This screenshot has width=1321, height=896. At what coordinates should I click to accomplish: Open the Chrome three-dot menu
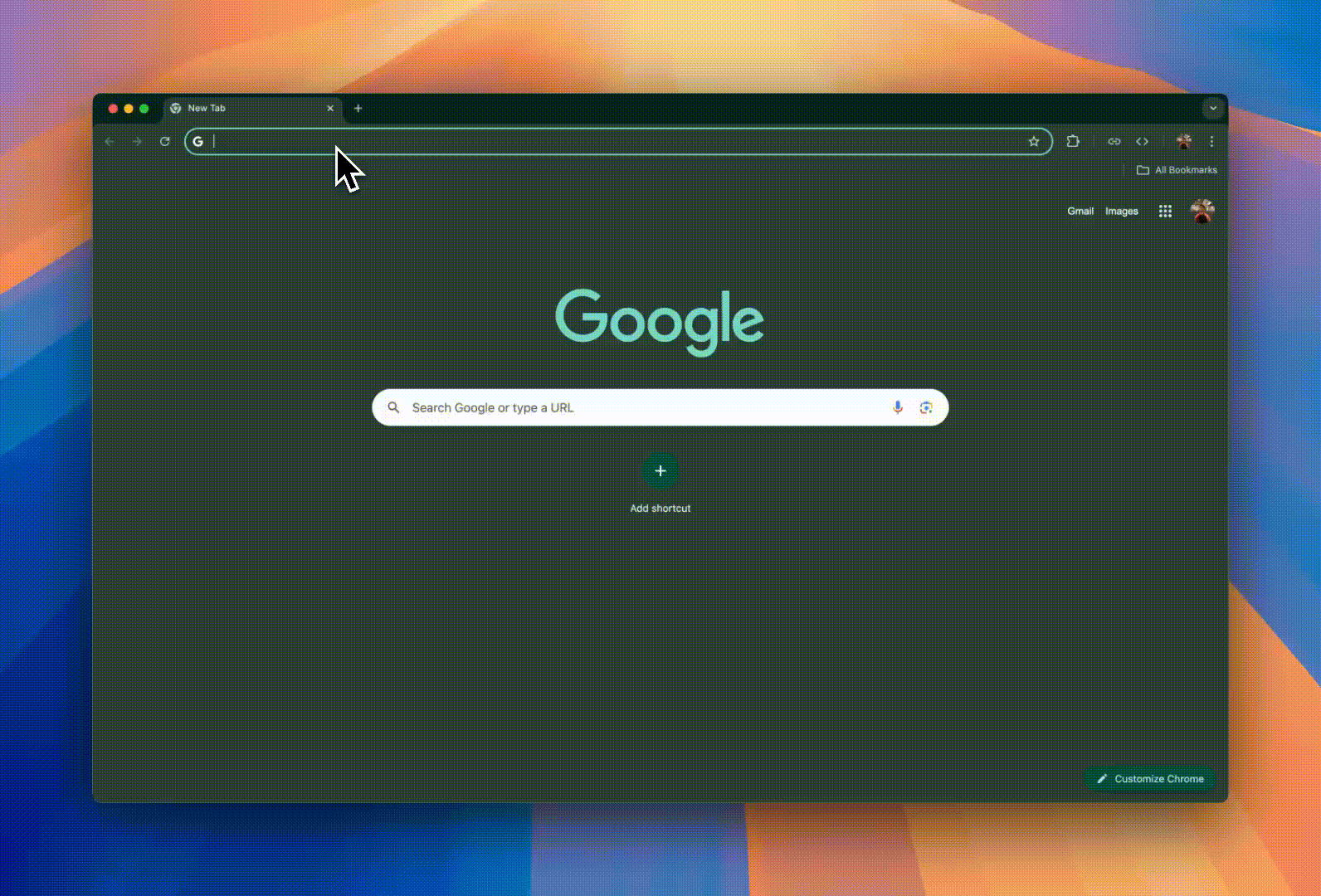tap(1211, 142)
